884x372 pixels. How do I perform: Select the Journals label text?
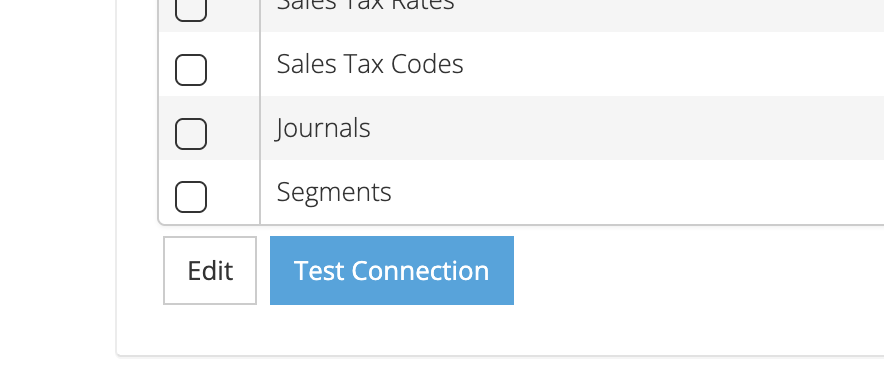click(323, 128)
